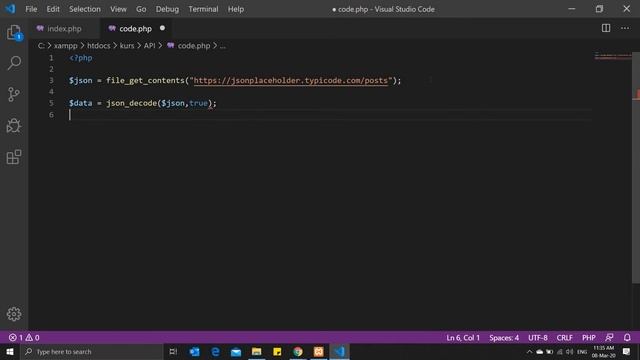Open the Source Control view

click(x=14, y=94)
